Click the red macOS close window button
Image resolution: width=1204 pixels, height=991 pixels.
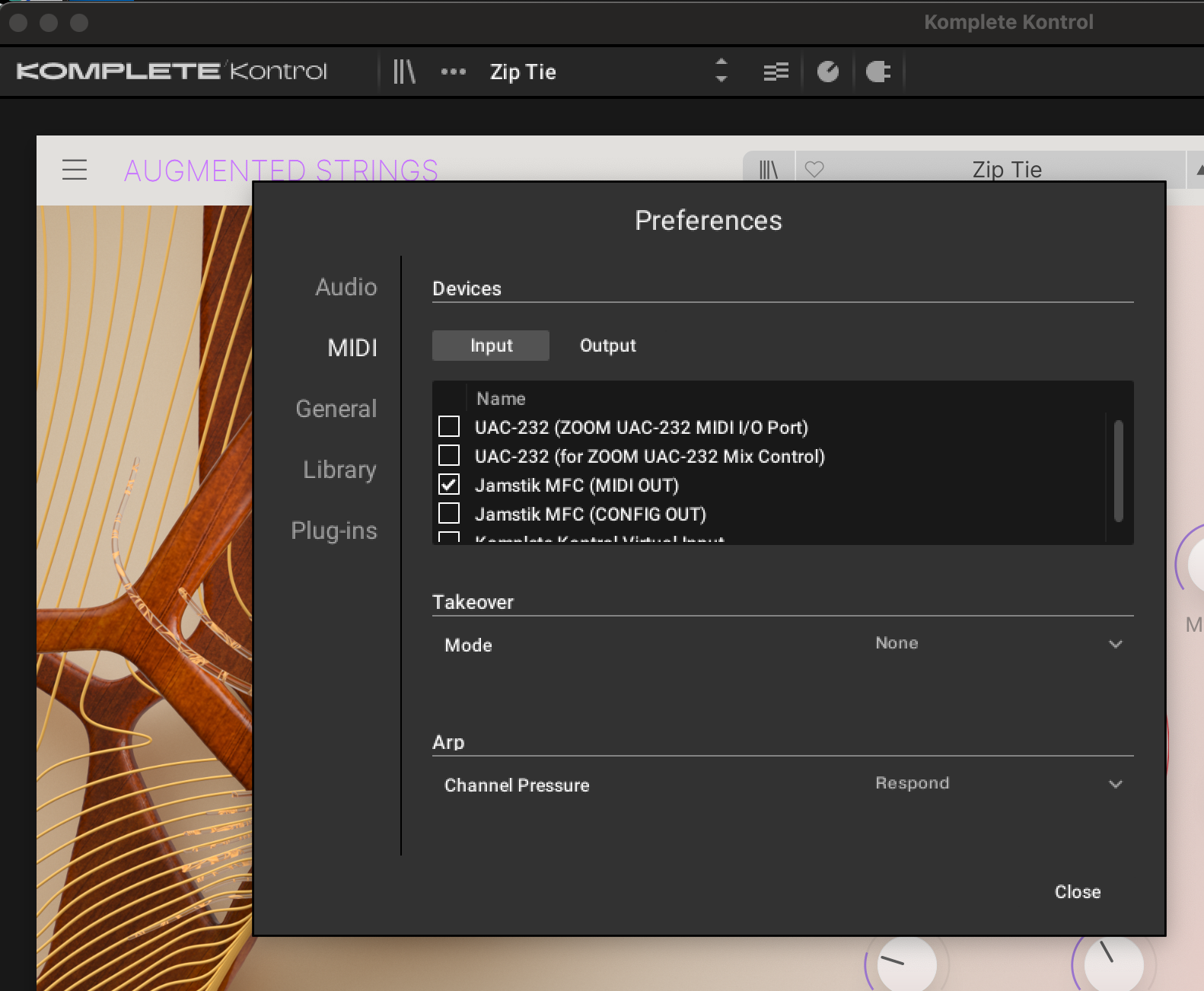pos(19,23)
